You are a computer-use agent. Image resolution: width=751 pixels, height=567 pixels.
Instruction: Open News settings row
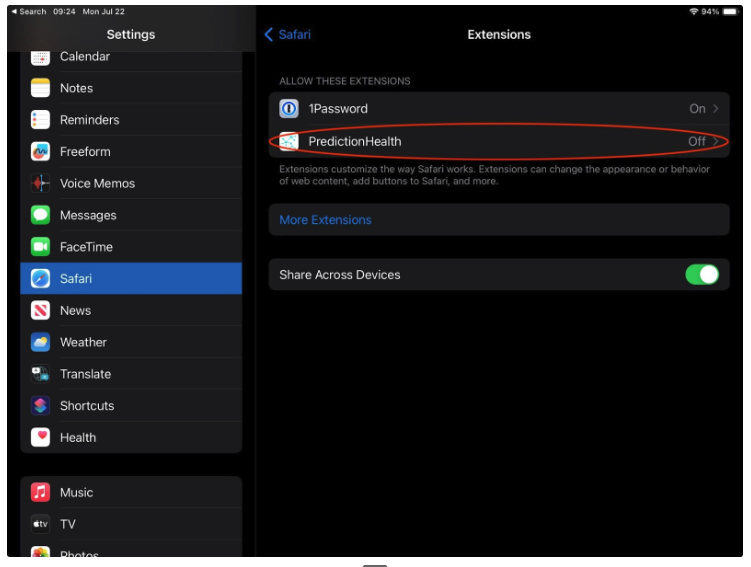[131, 310]
